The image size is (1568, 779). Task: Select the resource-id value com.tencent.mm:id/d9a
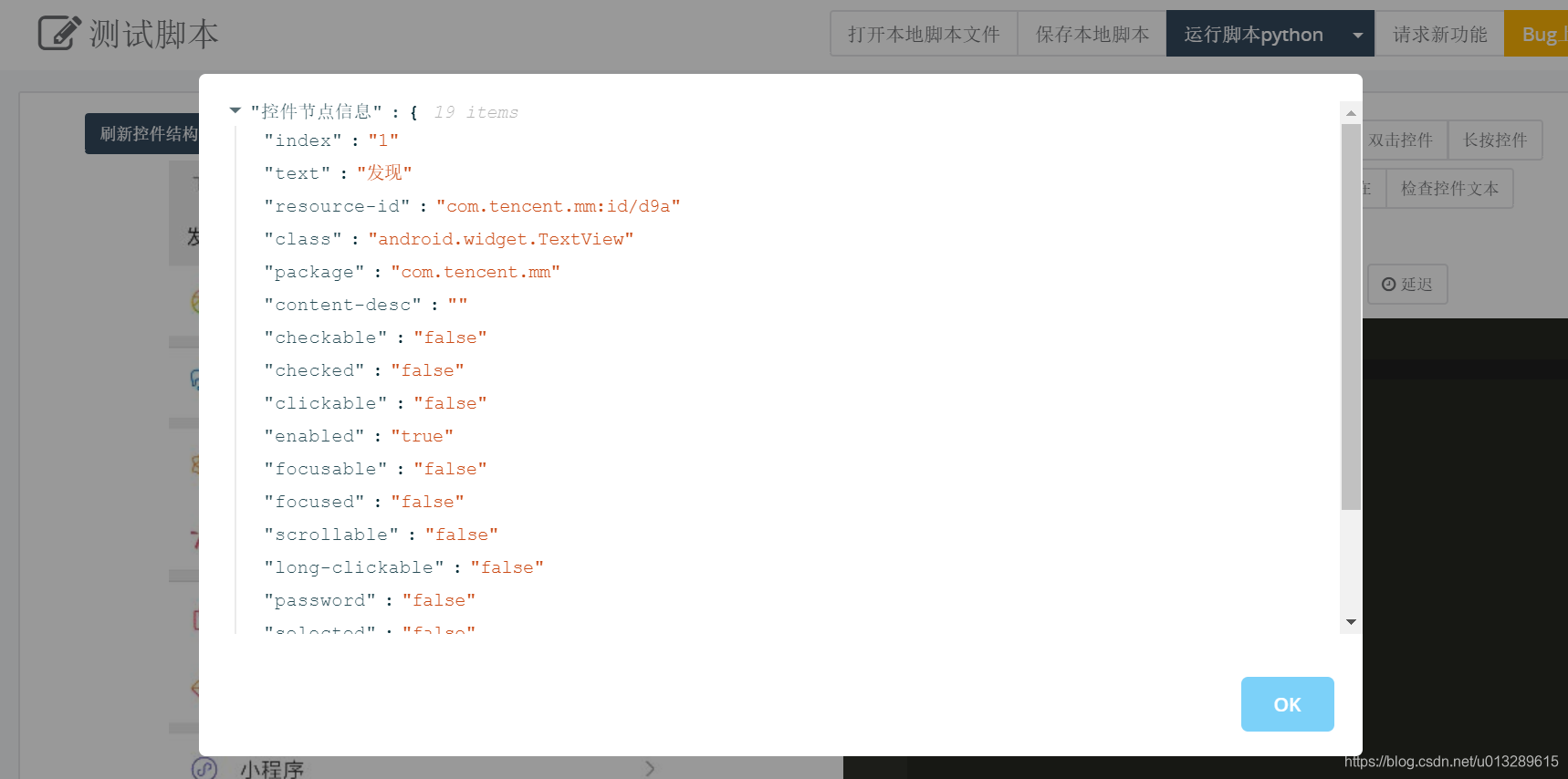(x=558, y=206)
